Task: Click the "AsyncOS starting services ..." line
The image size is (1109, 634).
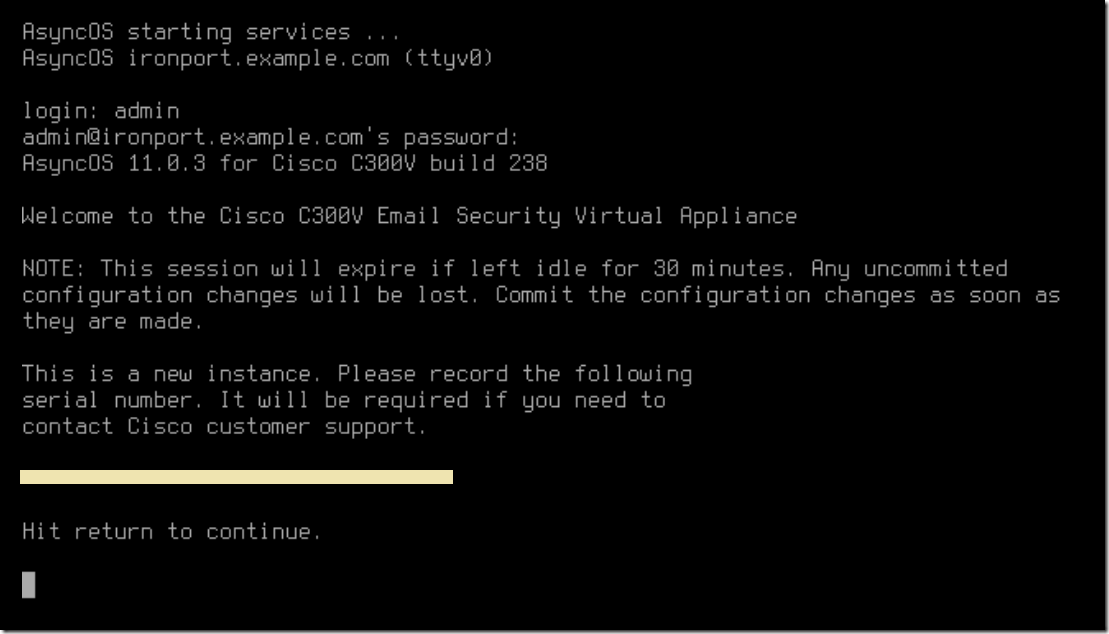Action: tap(211, 33)
